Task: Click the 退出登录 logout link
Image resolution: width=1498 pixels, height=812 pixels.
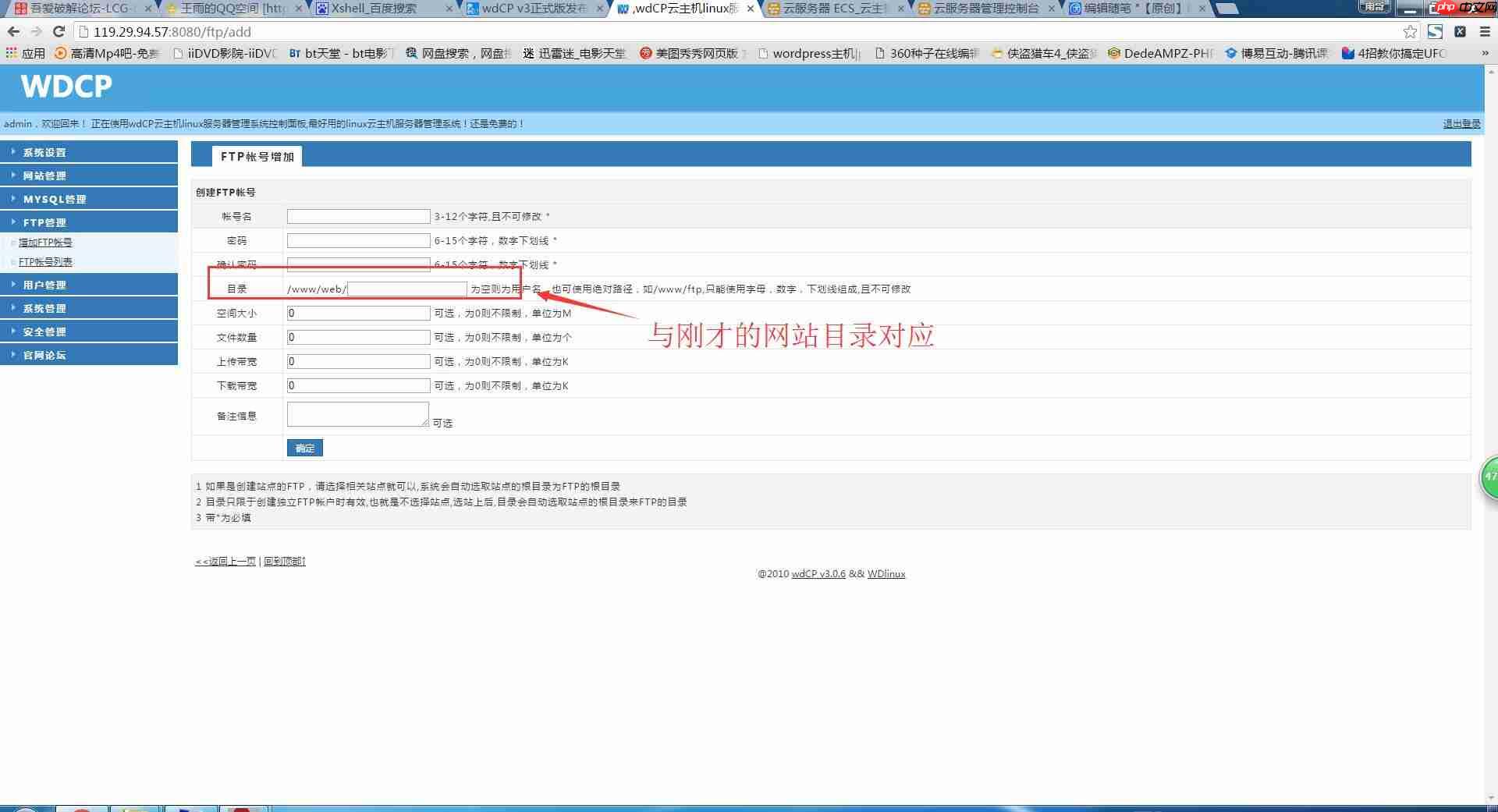Action: pos(1461,122)
